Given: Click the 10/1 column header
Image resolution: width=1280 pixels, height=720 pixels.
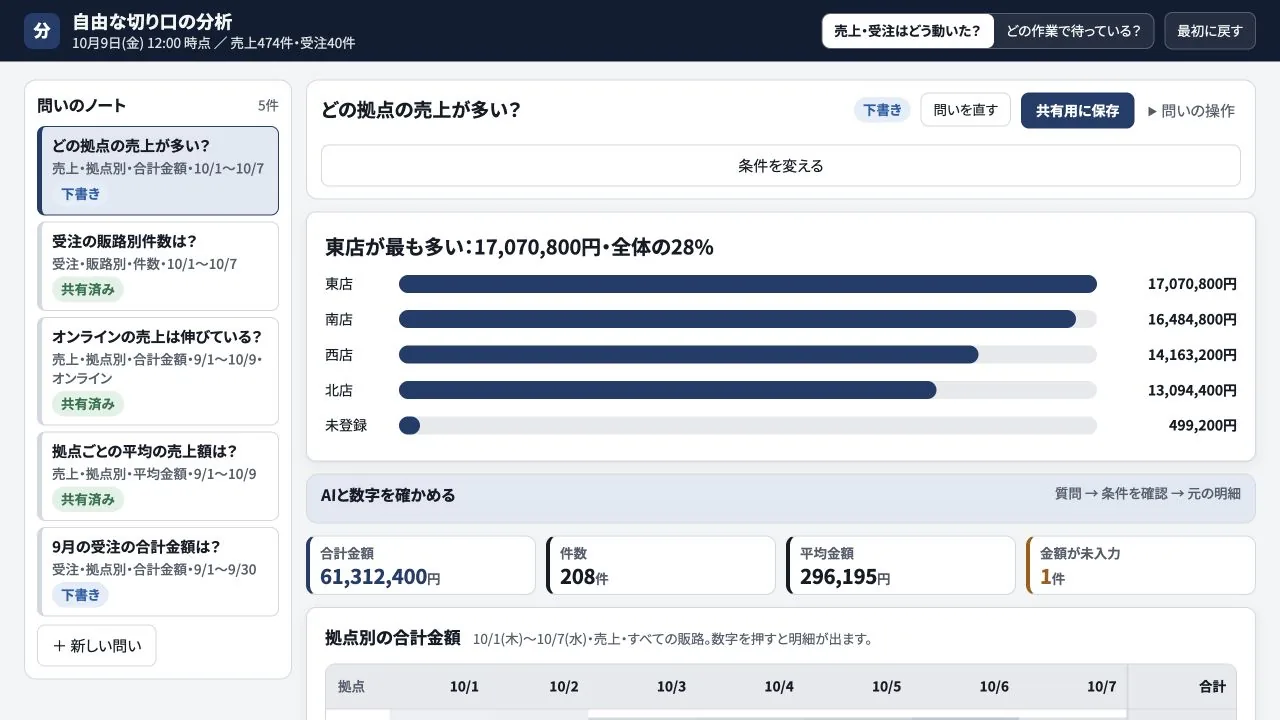Looking at the screenshot, I should [464, 687].
